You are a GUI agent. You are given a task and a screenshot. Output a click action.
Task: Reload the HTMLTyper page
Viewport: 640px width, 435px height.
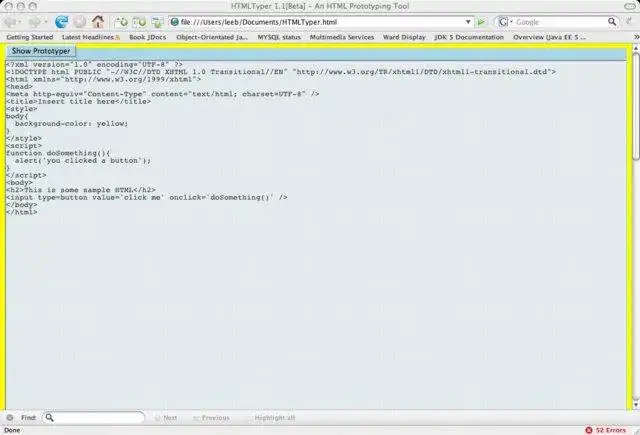click(62, 22)
